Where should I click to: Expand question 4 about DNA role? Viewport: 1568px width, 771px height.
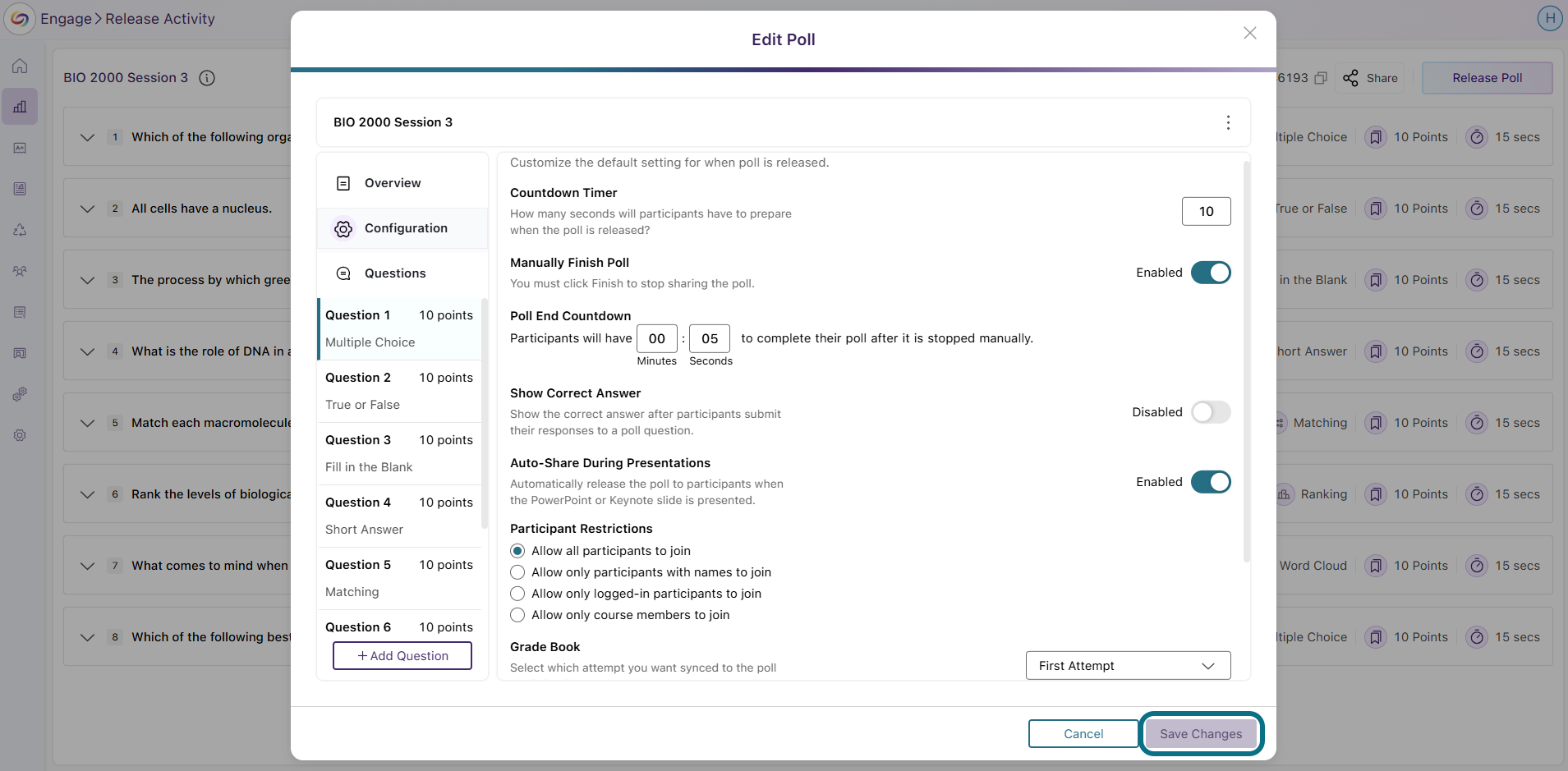pyautogui.click(x=87, y=351)
